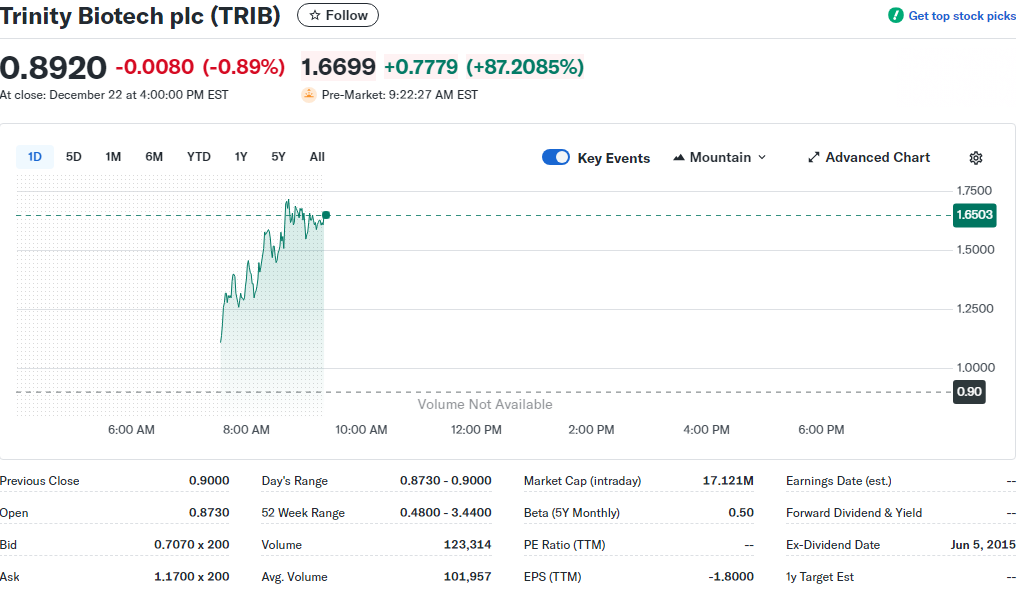Select the 1D range tab
Image resolution: width=1021 pixels, height=603 pixels.
coord(35,157)
